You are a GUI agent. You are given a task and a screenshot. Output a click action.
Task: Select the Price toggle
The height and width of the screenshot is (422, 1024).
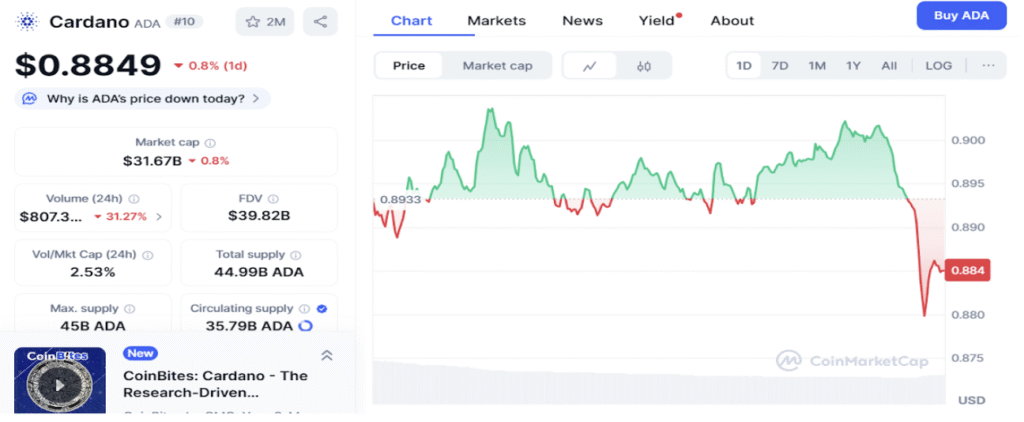409,65
